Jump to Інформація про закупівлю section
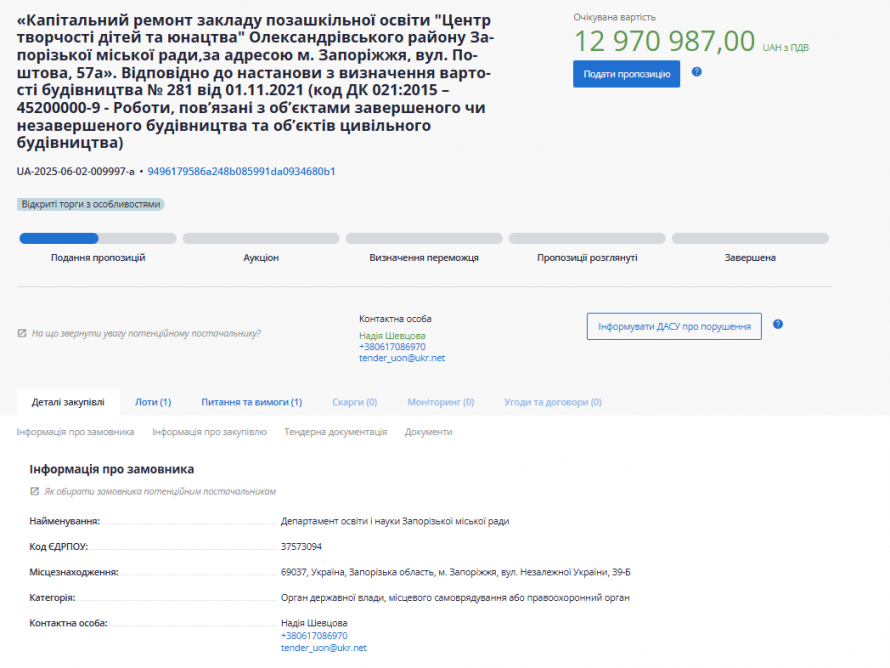 click(209, 432)
